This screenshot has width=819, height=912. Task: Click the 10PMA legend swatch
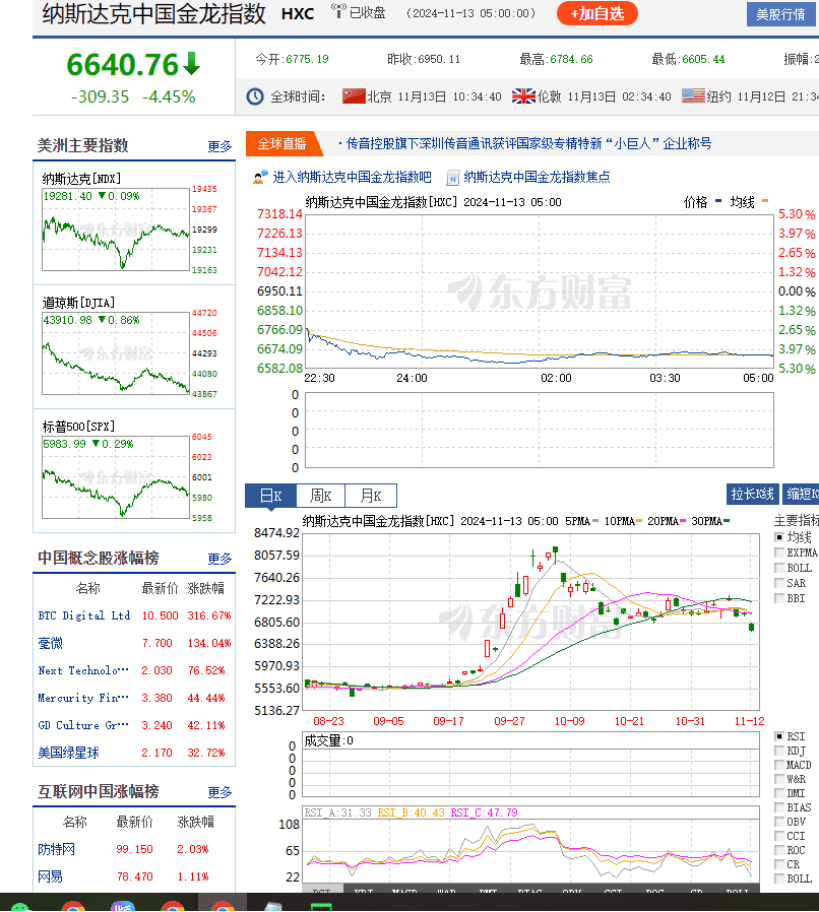[639, 521]
